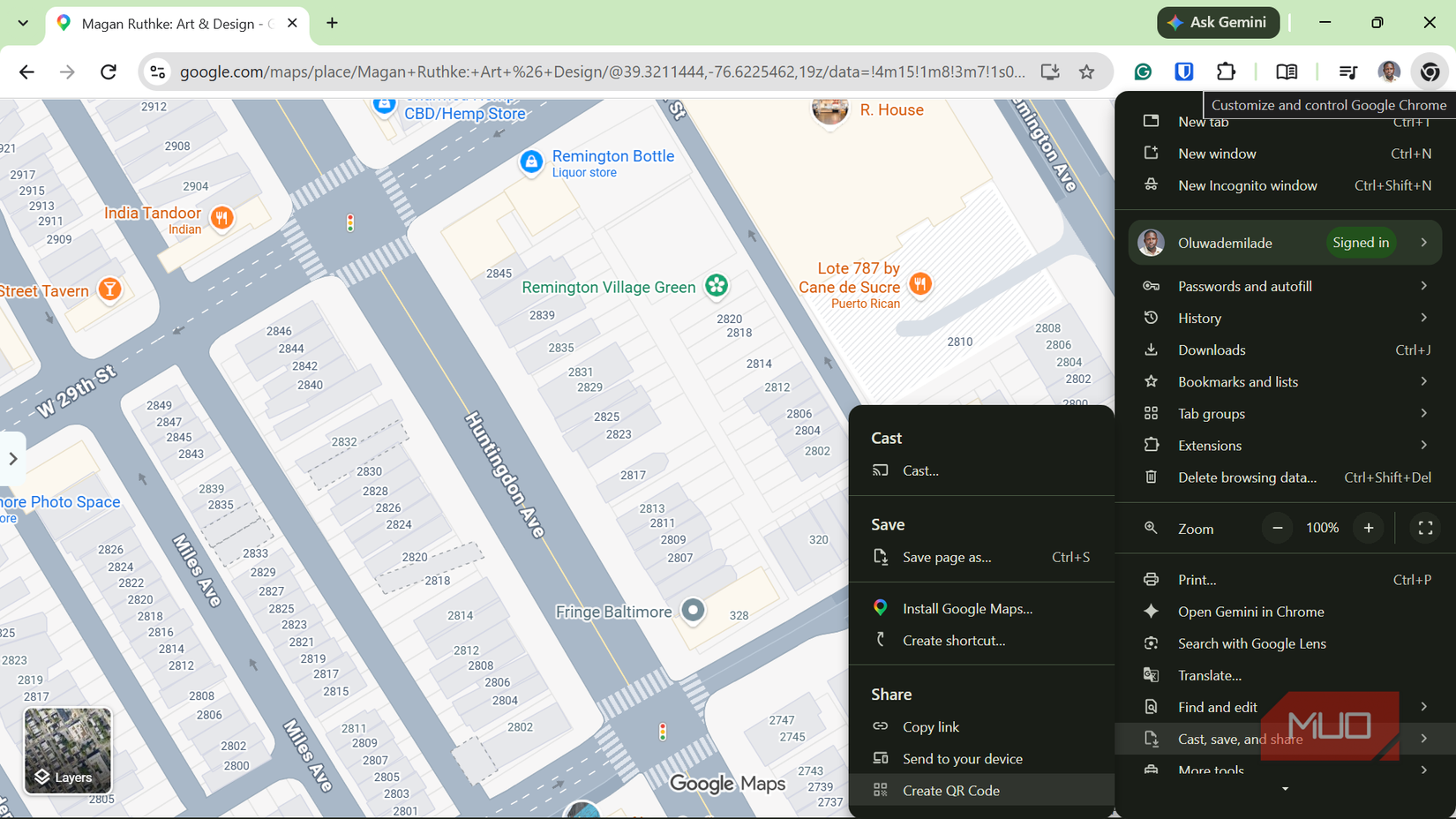Open the tab search dropdown arrow
Image resolution: width=1456 pixels, height=819 pixels.
pos(23,23)
